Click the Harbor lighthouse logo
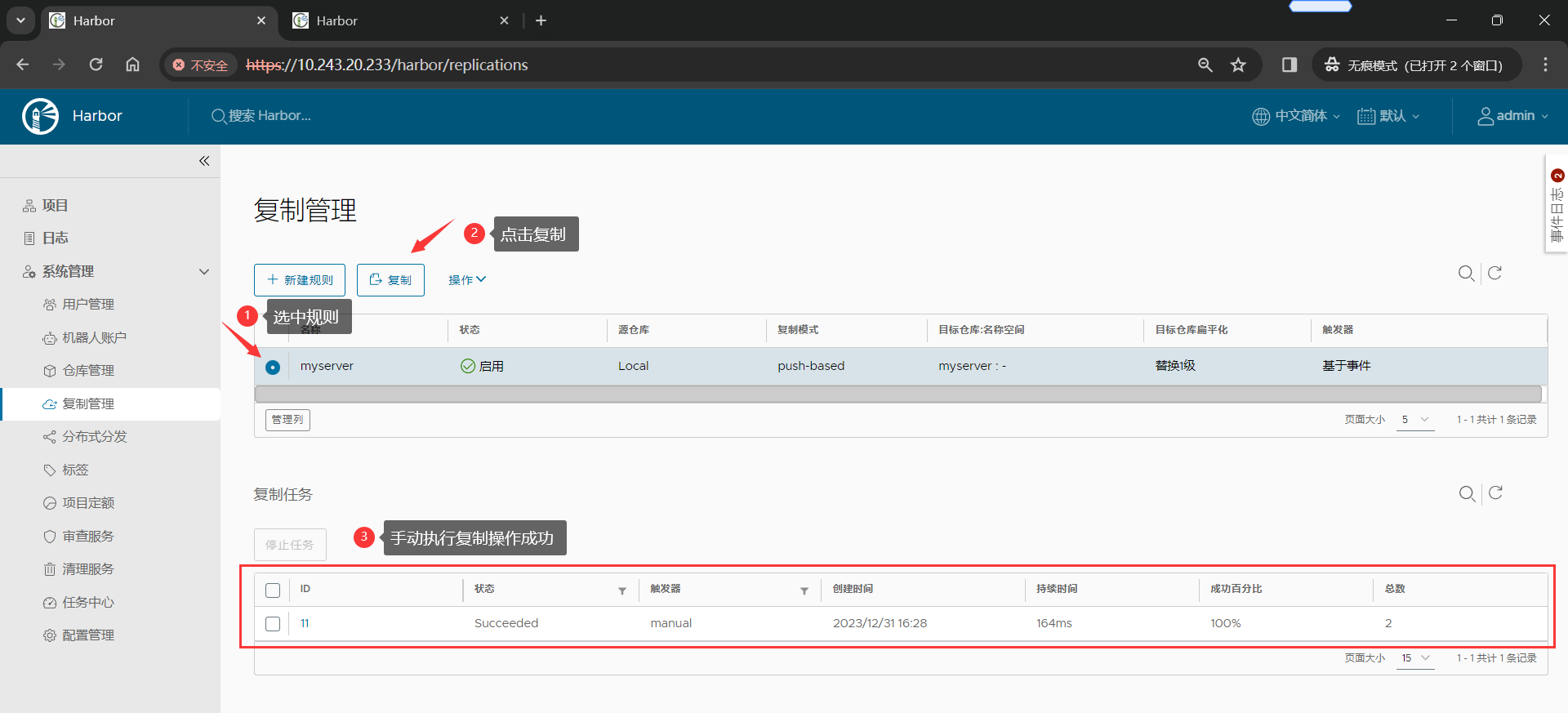This screenshot has height=713, width=1568. 40,116
